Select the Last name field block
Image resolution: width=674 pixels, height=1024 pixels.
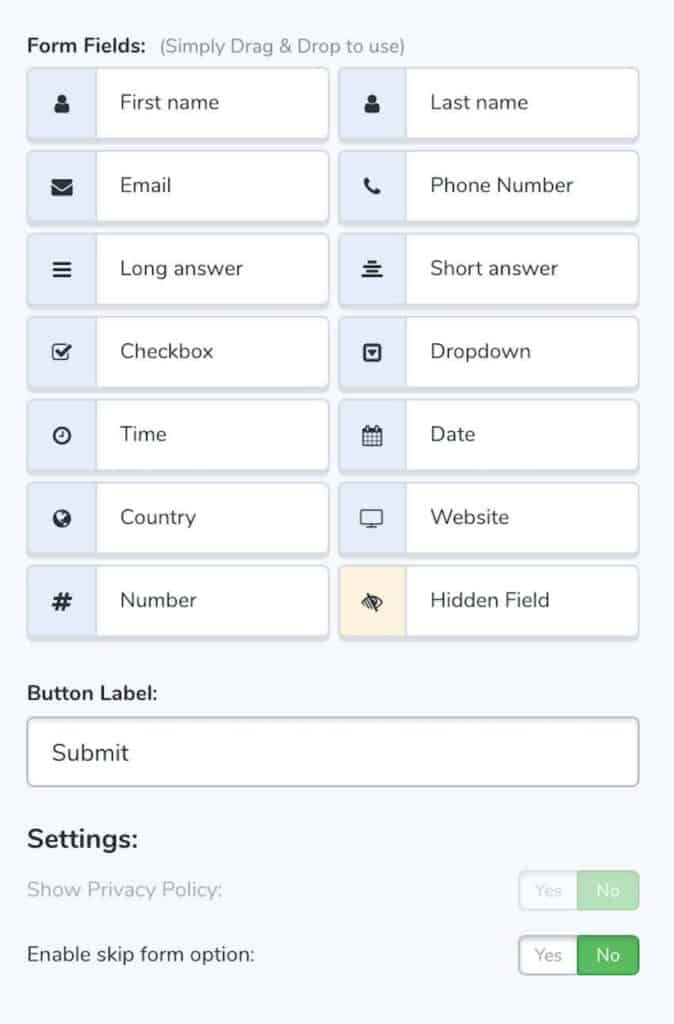(x=489, y=104)
